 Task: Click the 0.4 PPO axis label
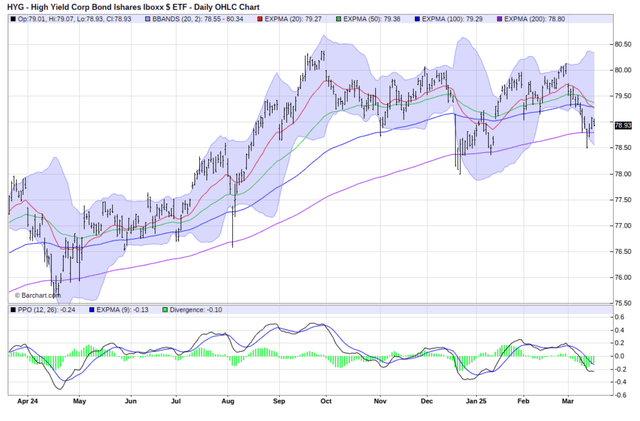pyautogui.click(x=620, y=330)
